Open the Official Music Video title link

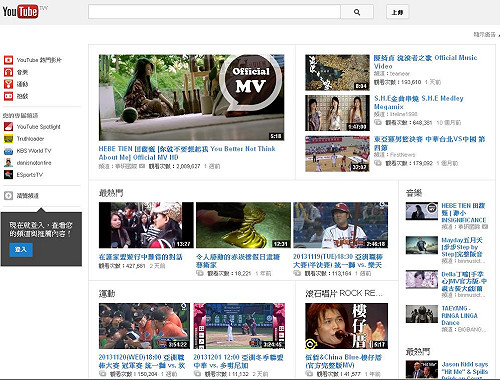[x=425, y=62]
